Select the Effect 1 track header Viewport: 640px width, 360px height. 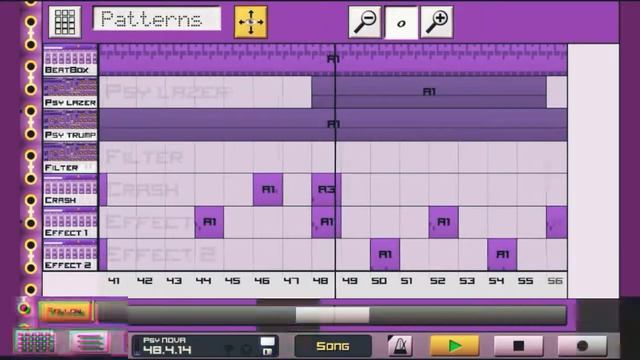pyautogui.click(x=71, y=223)
